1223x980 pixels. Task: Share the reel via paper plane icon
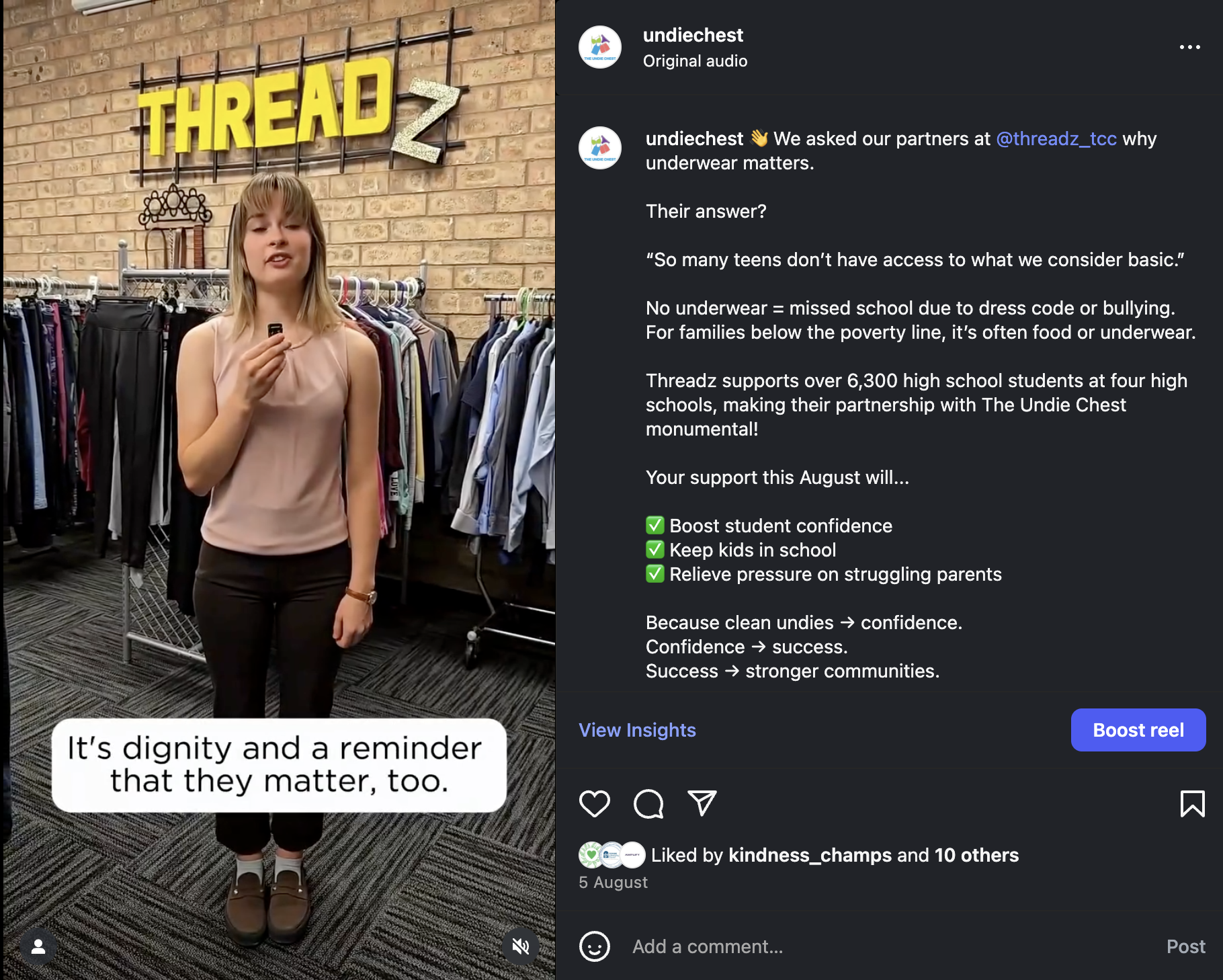702,803
